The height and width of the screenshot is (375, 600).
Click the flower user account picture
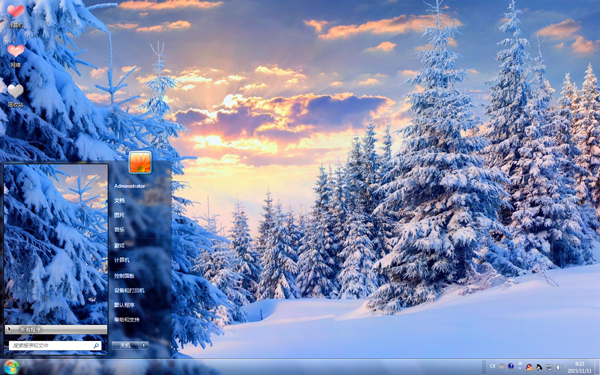coord(140,162)
